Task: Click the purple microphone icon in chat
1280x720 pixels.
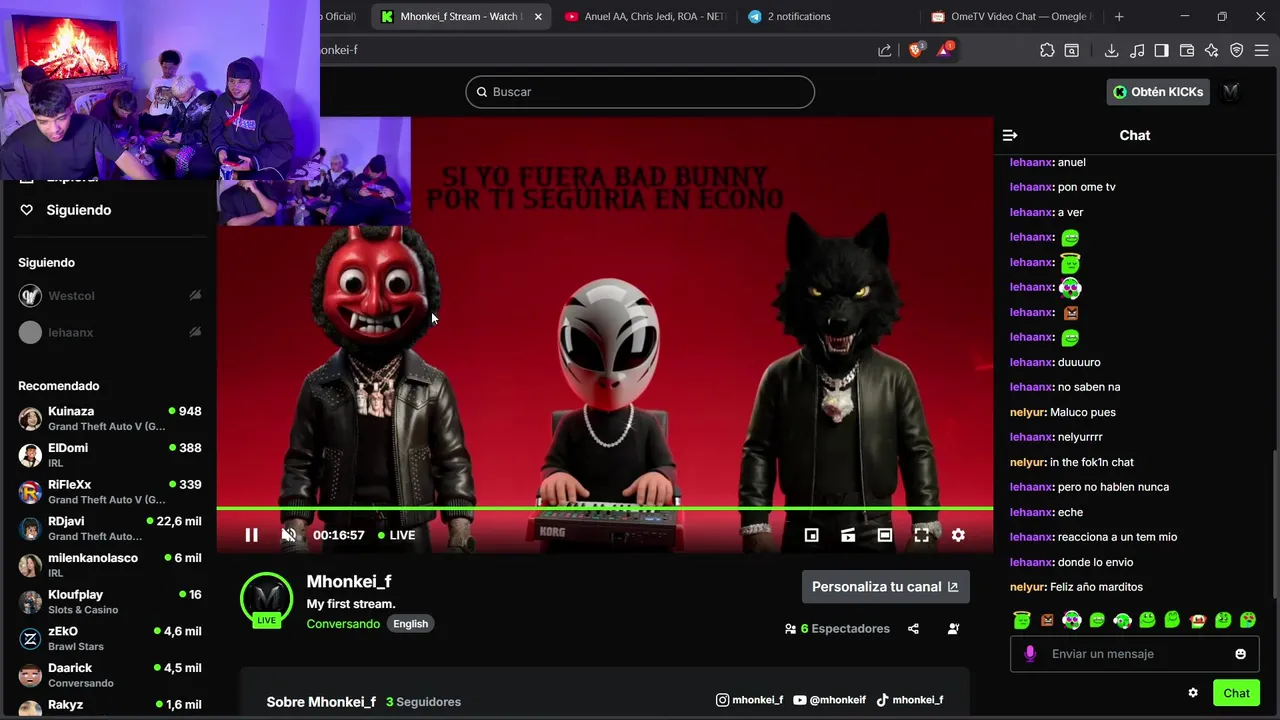Action: coord(1030,654)
